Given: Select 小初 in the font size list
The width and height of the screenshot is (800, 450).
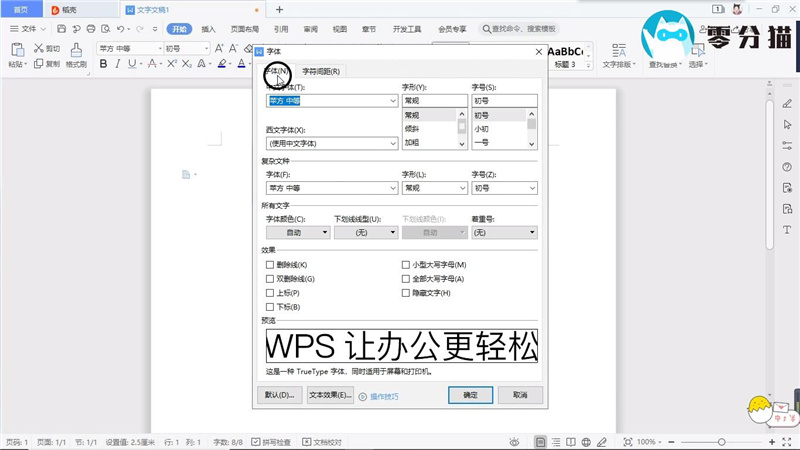Looking at the screenshot, I should coord(483,129).
